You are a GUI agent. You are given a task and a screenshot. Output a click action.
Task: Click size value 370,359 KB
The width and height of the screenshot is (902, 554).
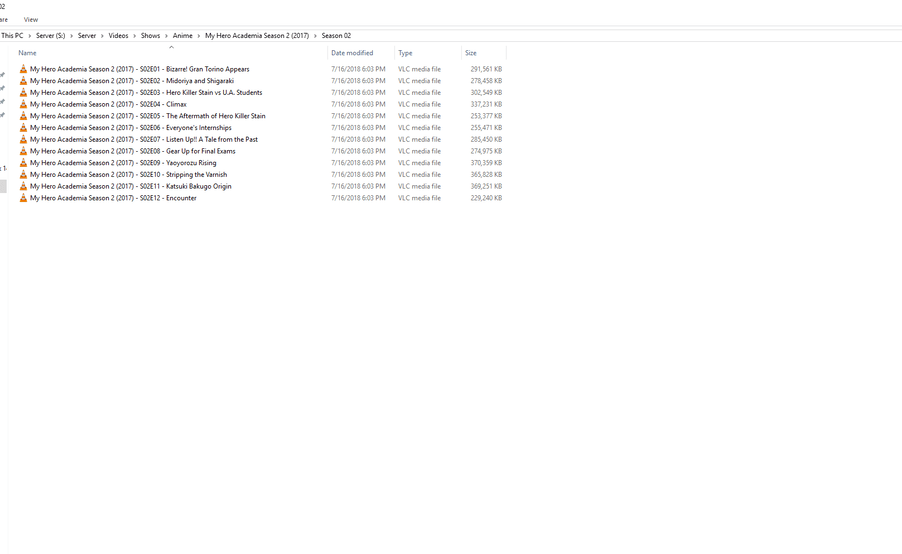(486, 163)
